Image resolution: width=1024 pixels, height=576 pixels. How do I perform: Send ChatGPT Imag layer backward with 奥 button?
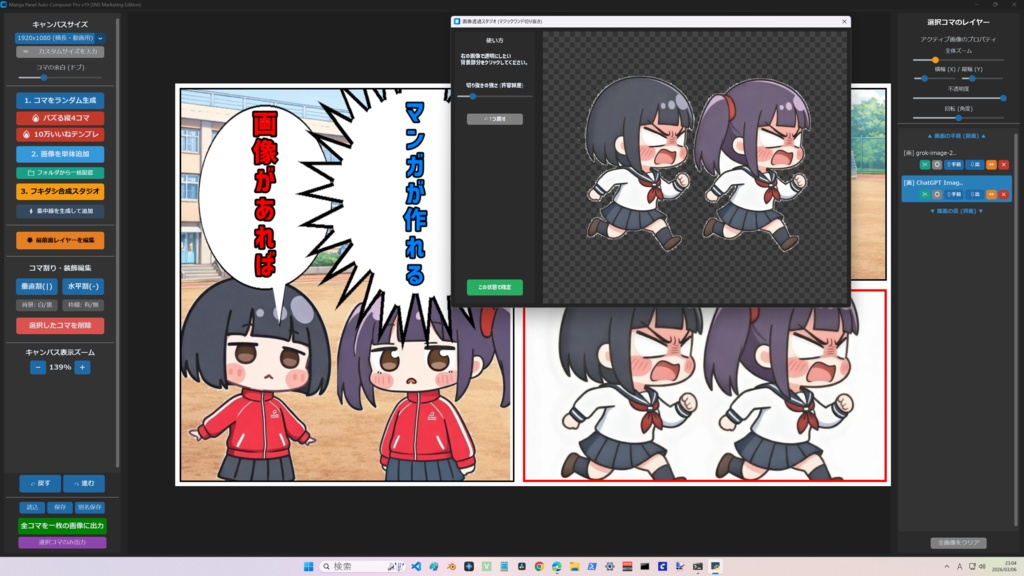point(975,195)
